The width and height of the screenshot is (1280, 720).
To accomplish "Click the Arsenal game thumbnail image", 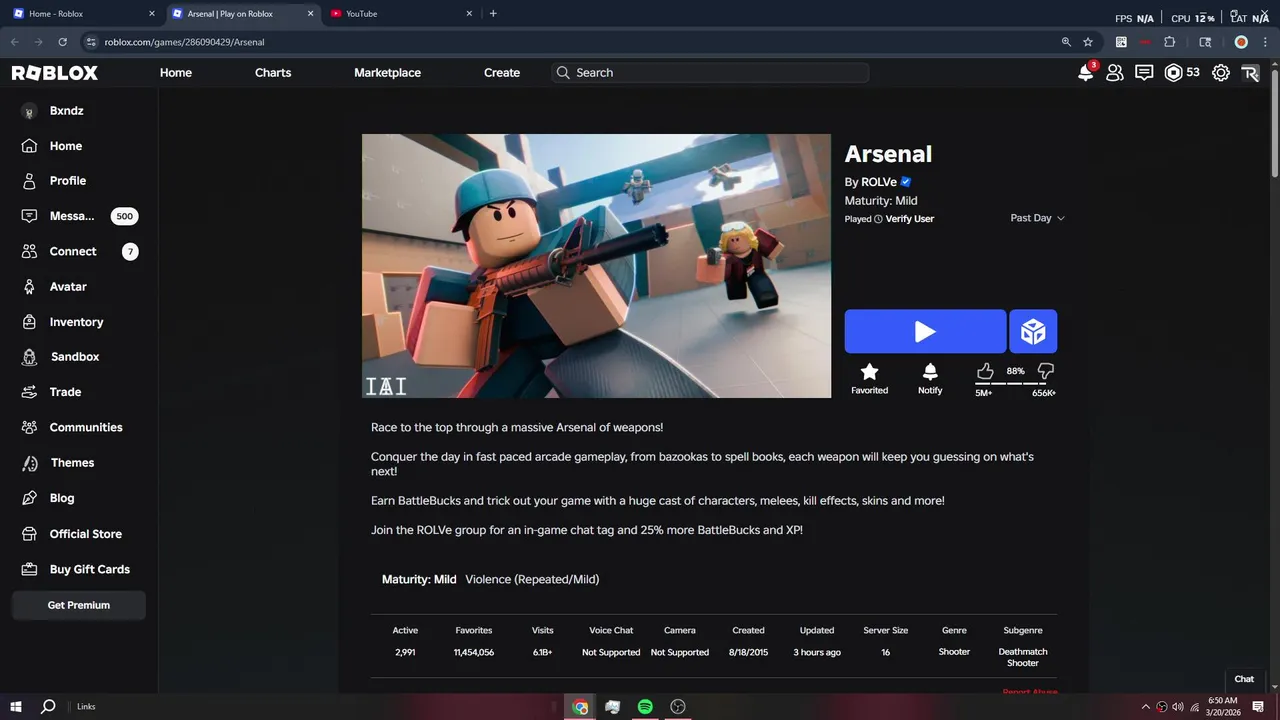I will click(596, 266).
